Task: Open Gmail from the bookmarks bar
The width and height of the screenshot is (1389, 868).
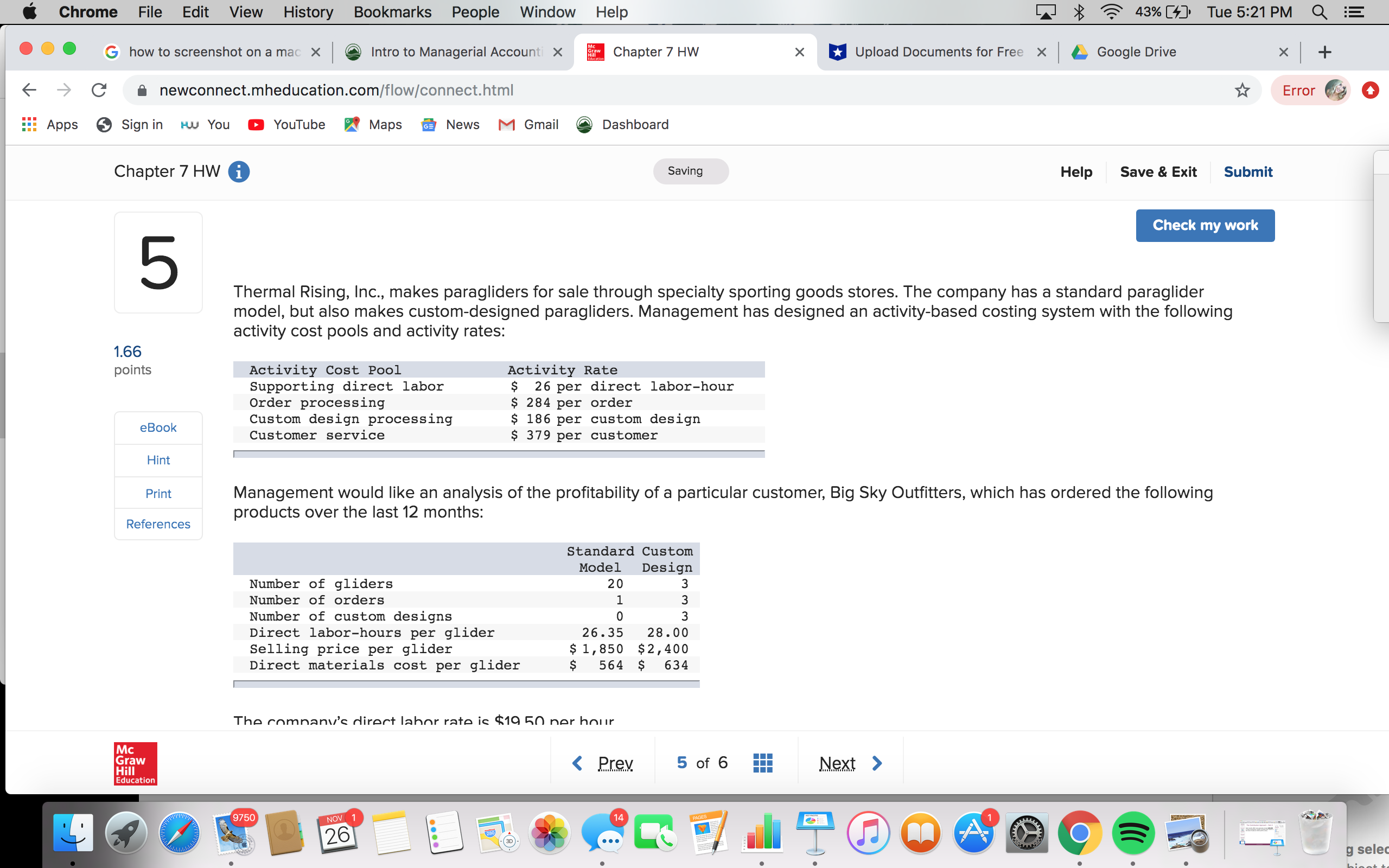Action: pyautogui.click(x=528, y=125)
